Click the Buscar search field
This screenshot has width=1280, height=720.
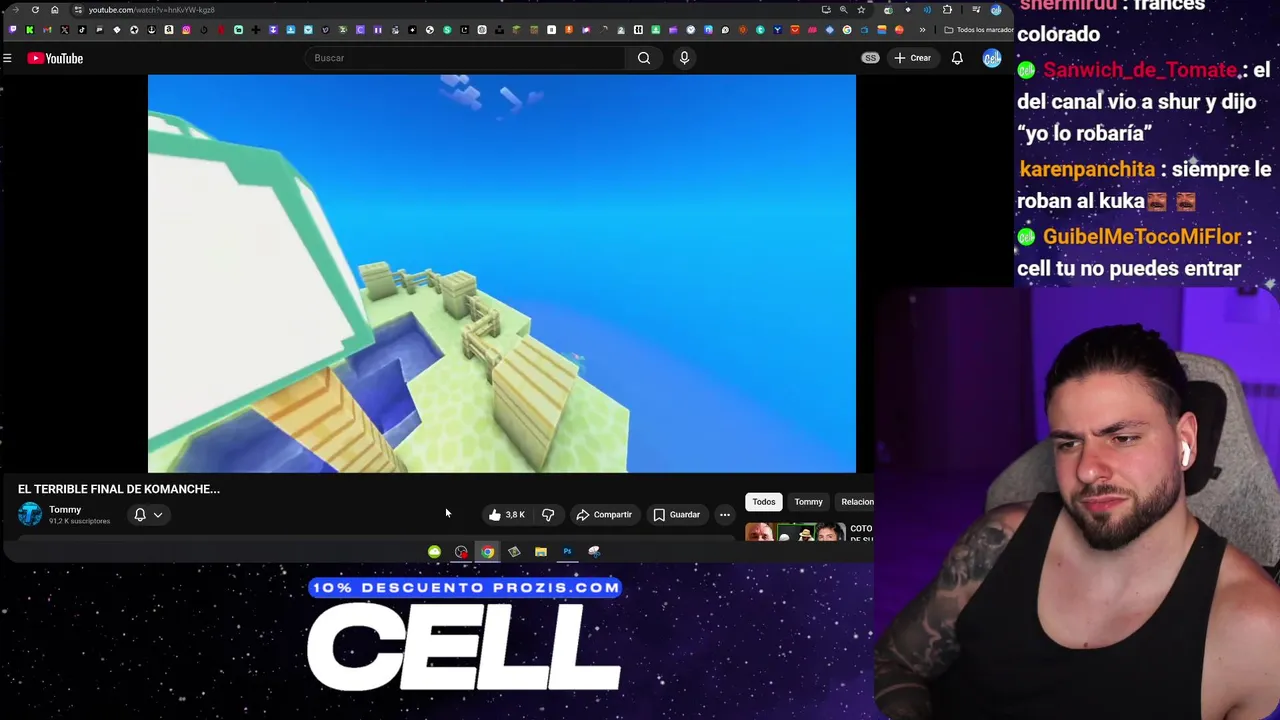point(465,58)
